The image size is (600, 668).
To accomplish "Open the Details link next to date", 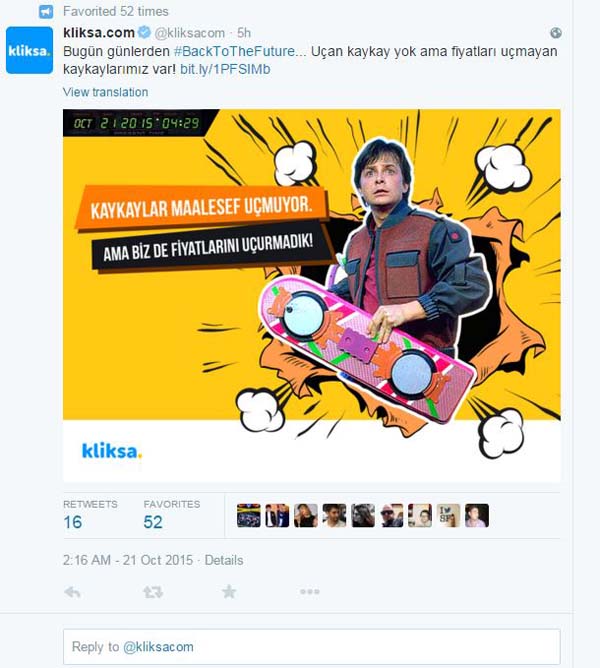I will coord(224,560).
